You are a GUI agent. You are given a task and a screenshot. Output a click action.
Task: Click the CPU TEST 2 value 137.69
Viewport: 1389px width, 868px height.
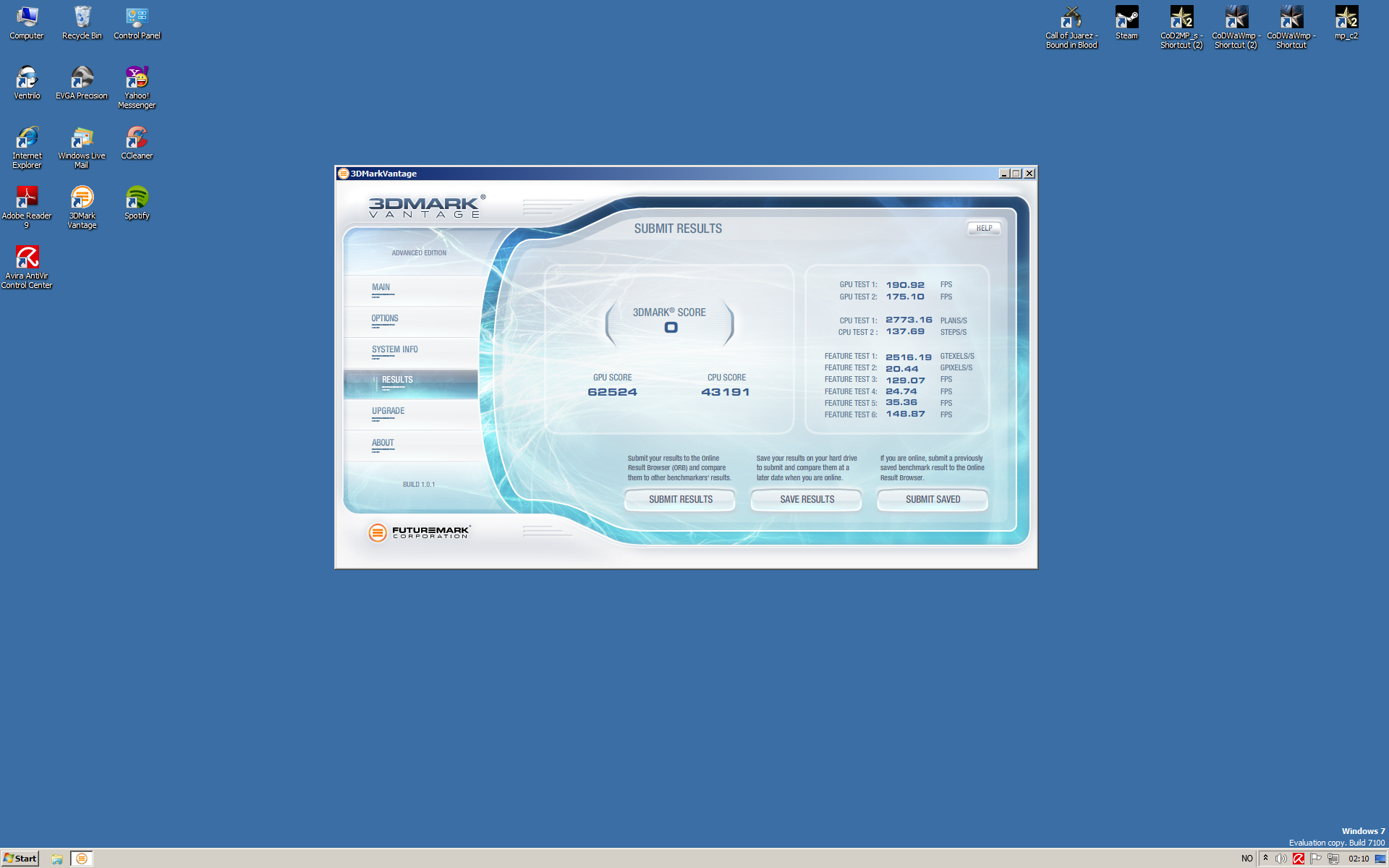pos(905,331)
